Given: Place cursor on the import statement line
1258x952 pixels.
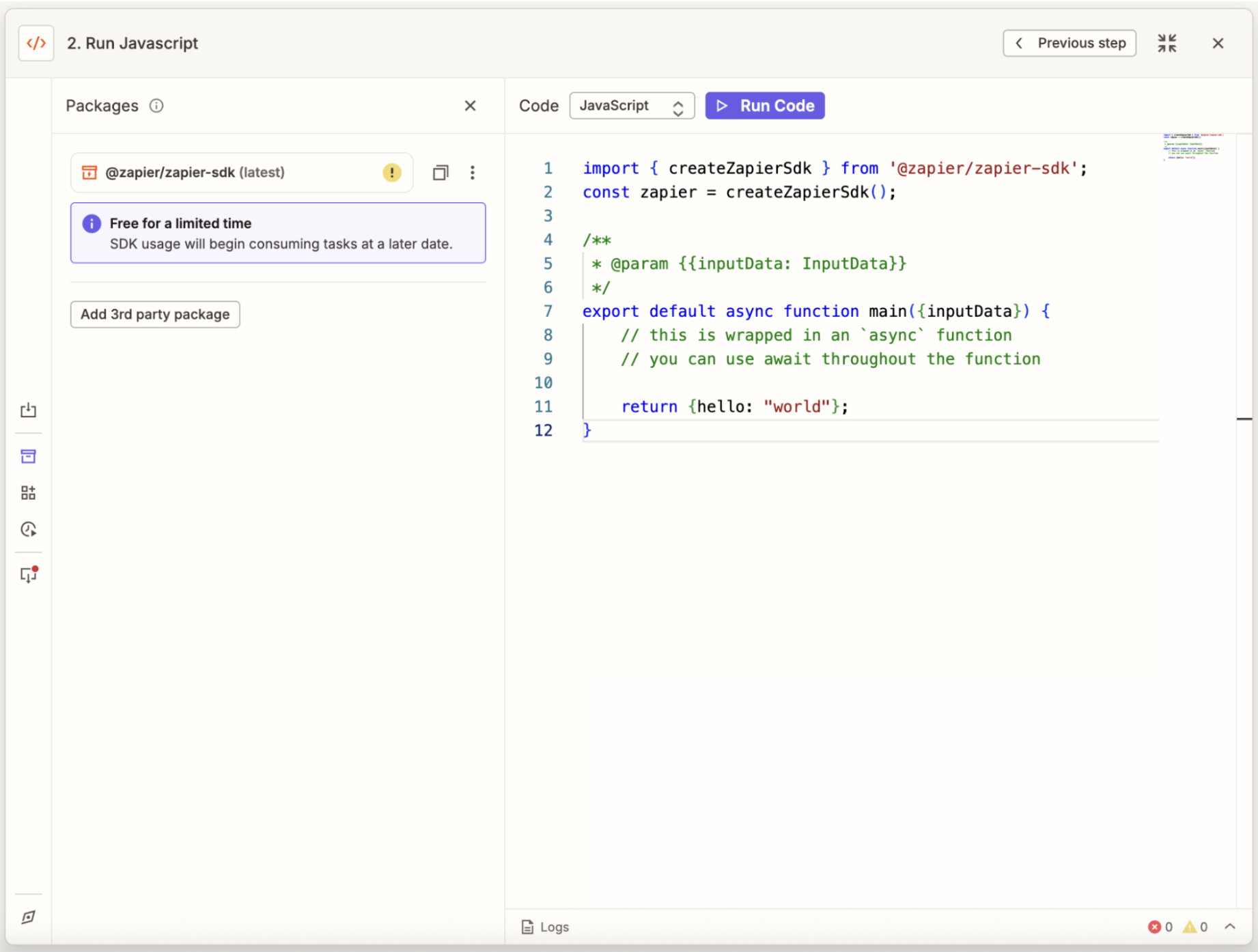Looking at the screenshot, I should click(835, 168).
